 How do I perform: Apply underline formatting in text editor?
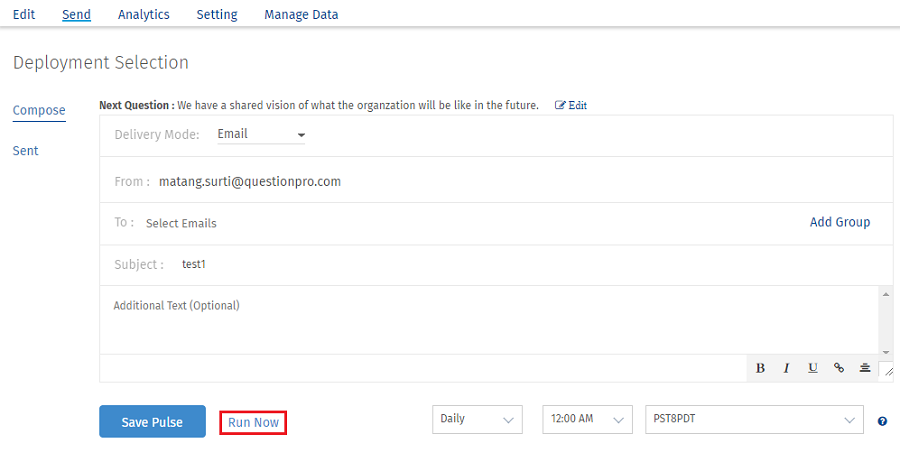(813, 368)
